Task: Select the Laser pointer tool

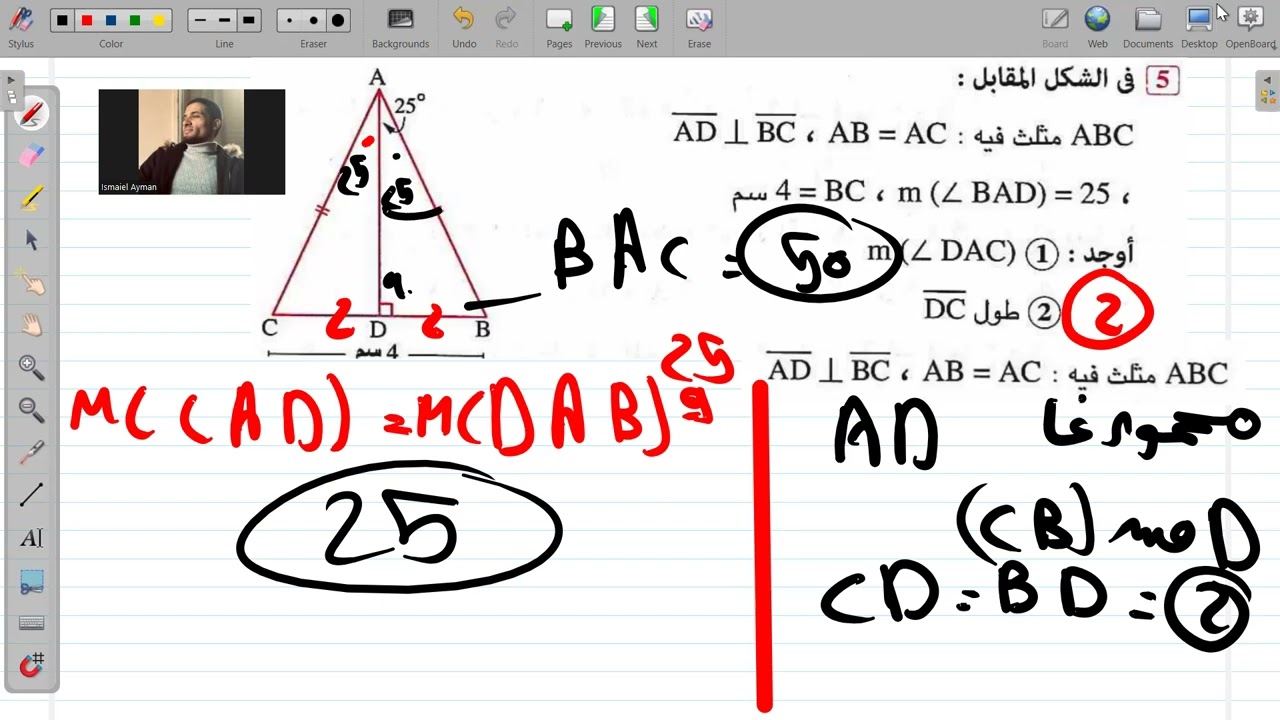Action: (32, 452)
